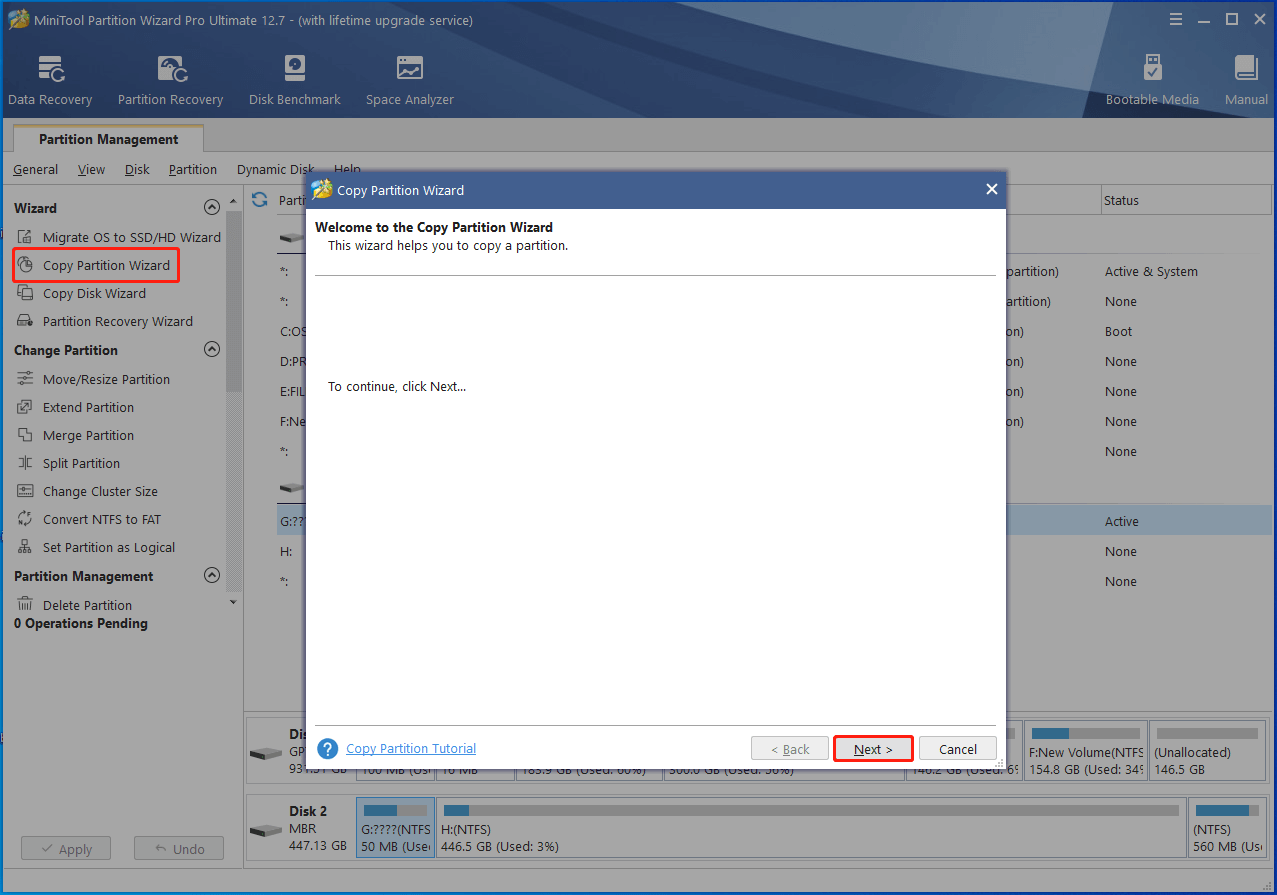Collapse the Wizard section
The image size is (1277, 895).
click(211, 208)
